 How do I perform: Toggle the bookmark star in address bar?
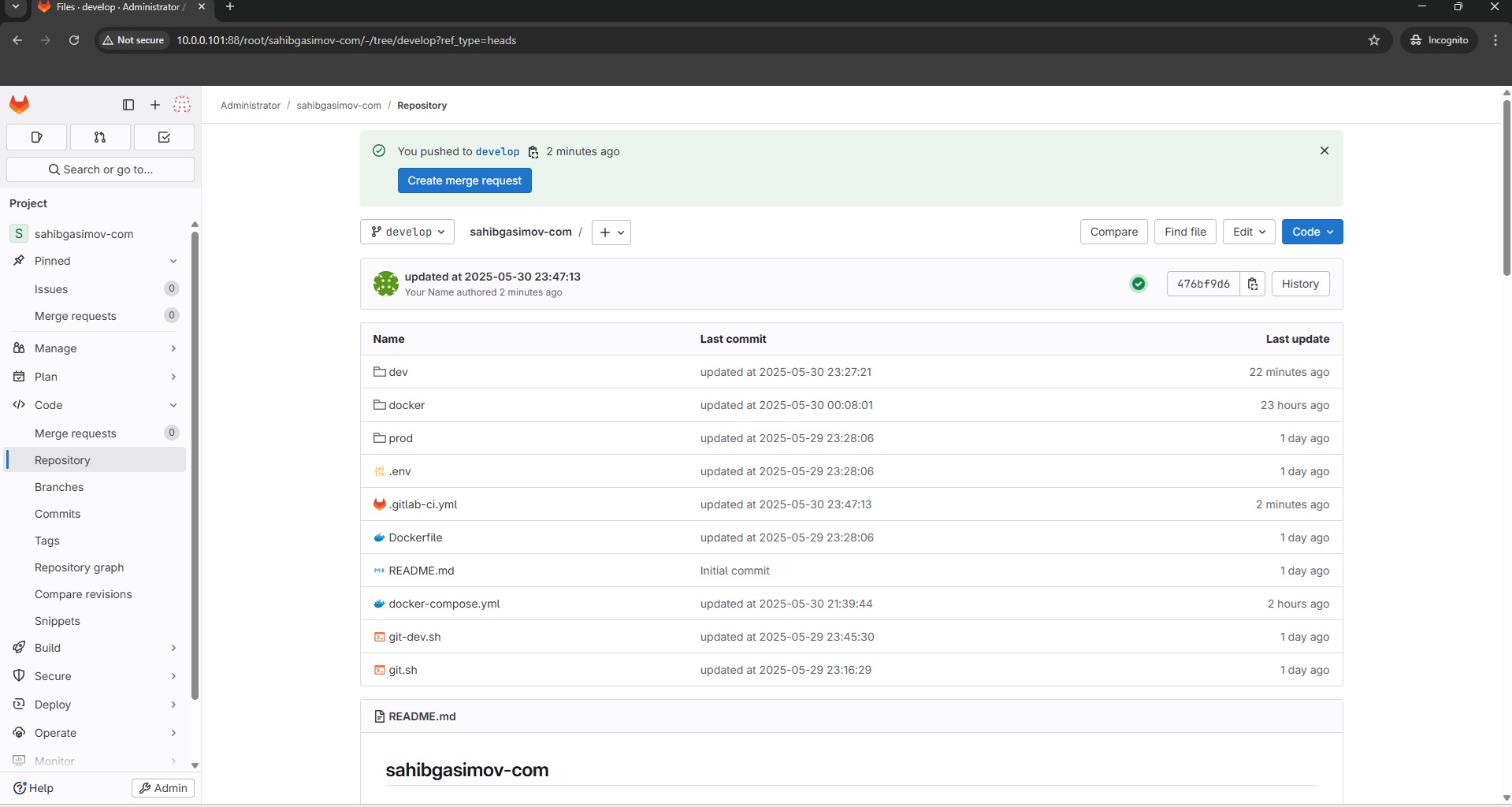point(1375,40)
